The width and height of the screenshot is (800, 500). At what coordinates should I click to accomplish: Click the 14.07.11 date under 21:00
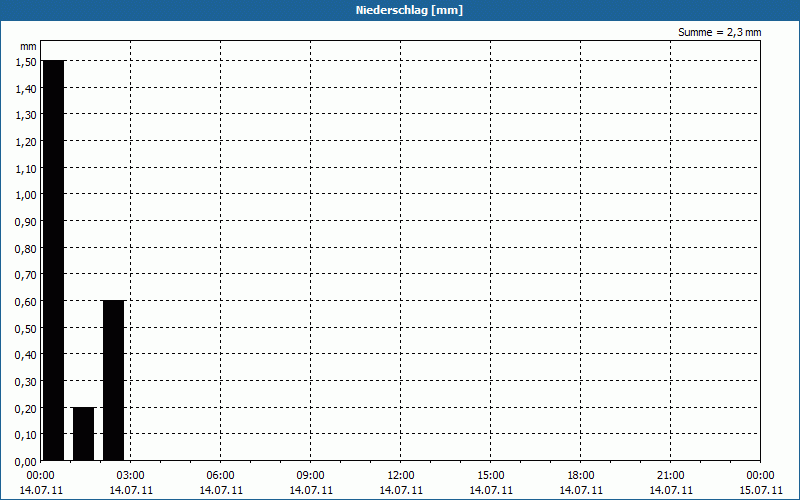[x=671, y=490]
